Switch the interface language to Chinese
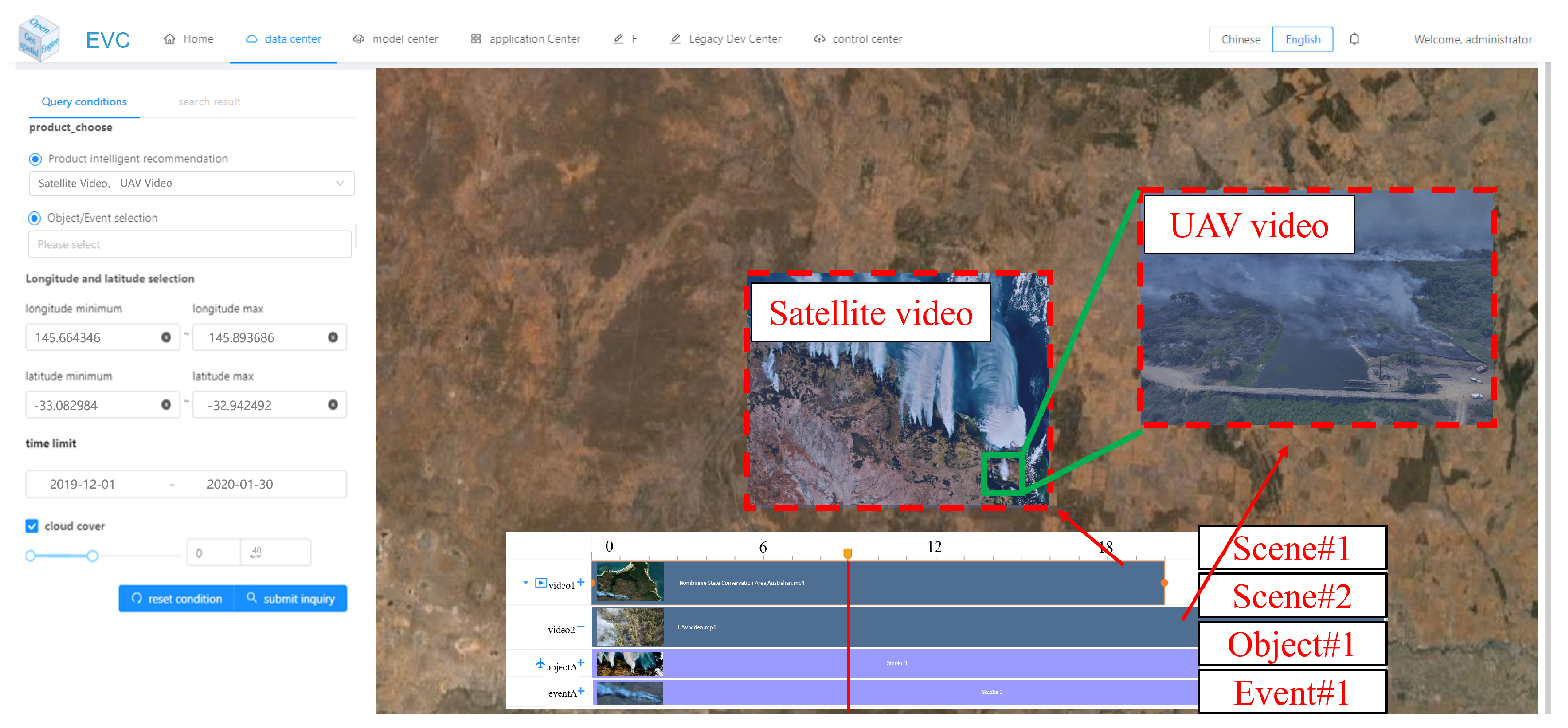Screen dimensions: 1568x728 [x=1240, y=39]
